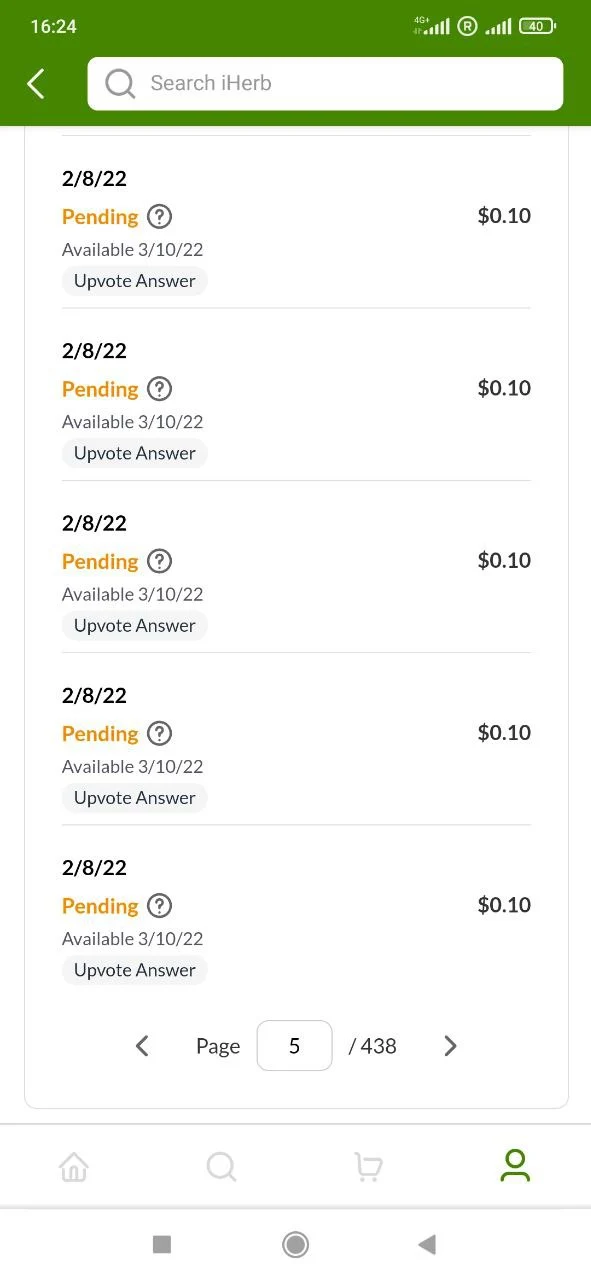Tap Android circular home button

point(295,1244)
